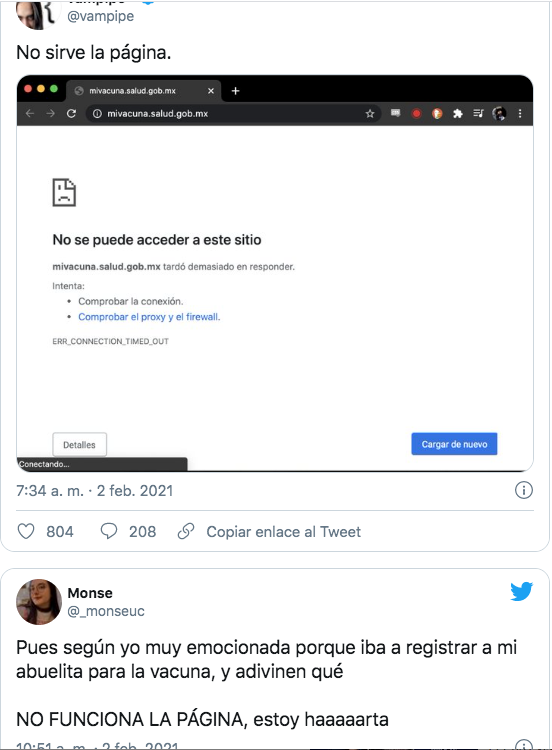The width and height of the screenshot is (552, 750).
Task: Reload the page using browser refresh icon
Action: click(x=71, y=113)
